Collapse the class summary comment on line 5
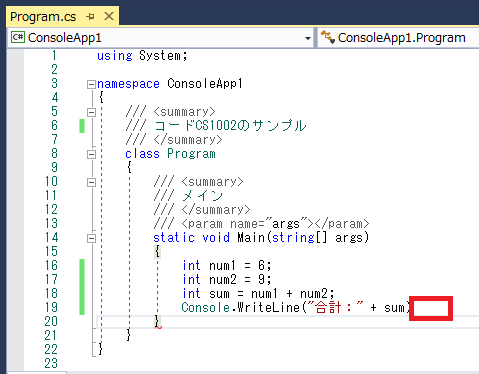The height and width of the screenshot is (374, 479). click(x=91, y=112)
